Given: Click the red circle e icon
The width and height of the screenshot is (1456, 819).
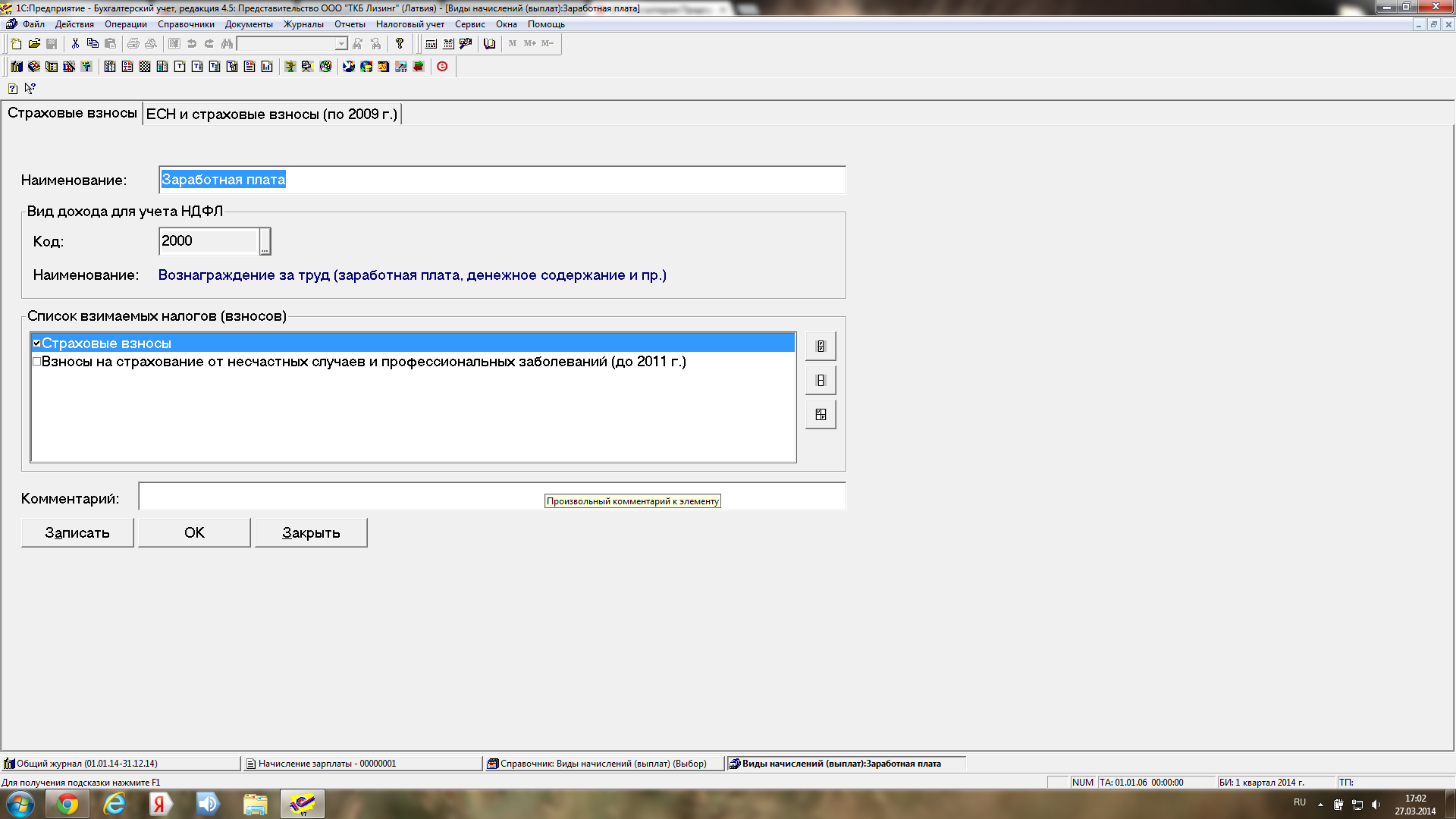Looking at the screenshot, I should click(x=442, y=67).
